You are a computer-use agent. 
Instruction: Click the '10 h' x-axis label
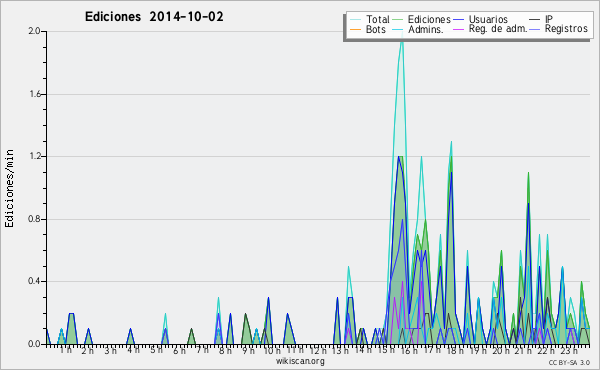click(x=272, y=350)
